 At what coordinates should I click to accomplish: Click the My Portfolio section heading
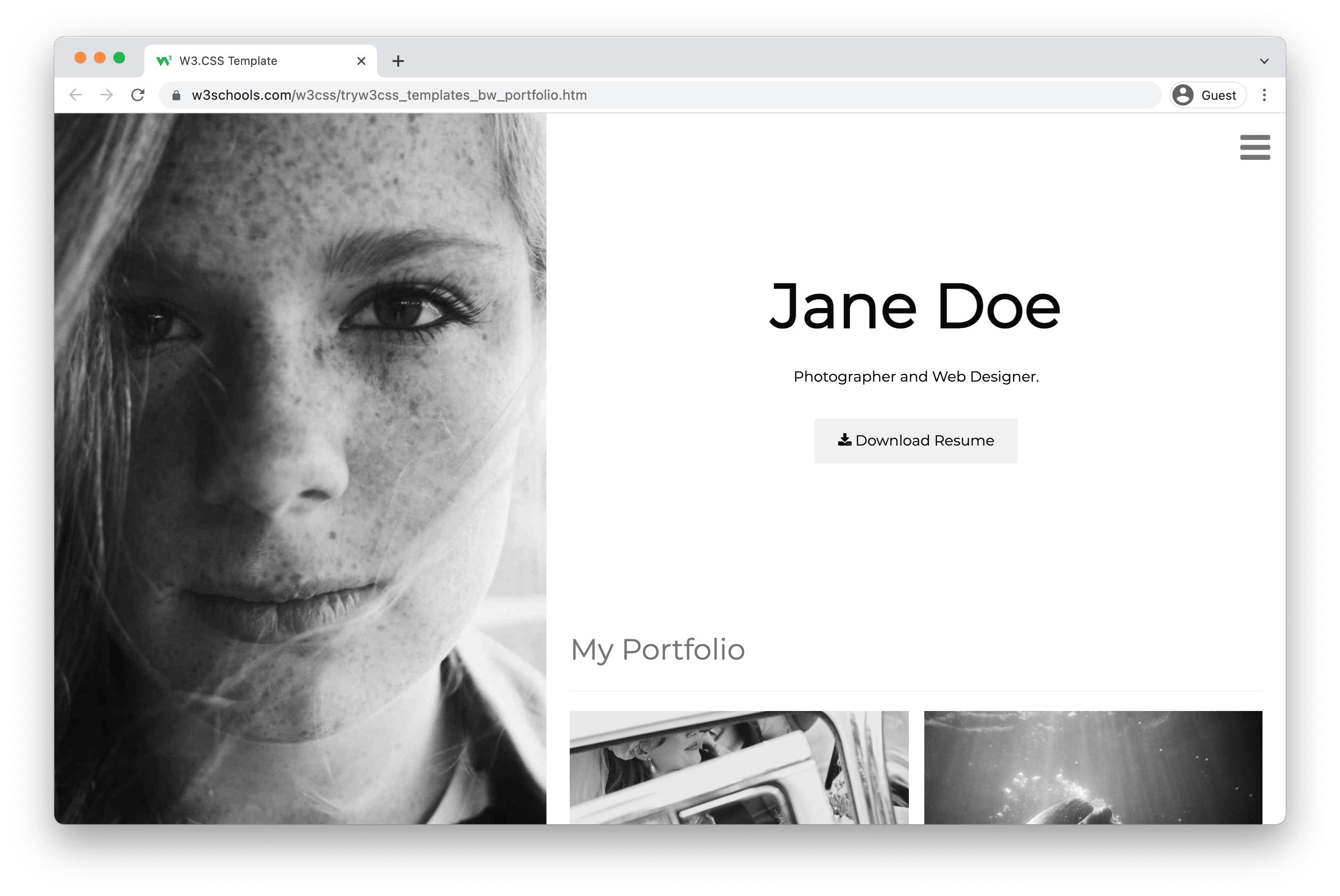tap(658, 648)
